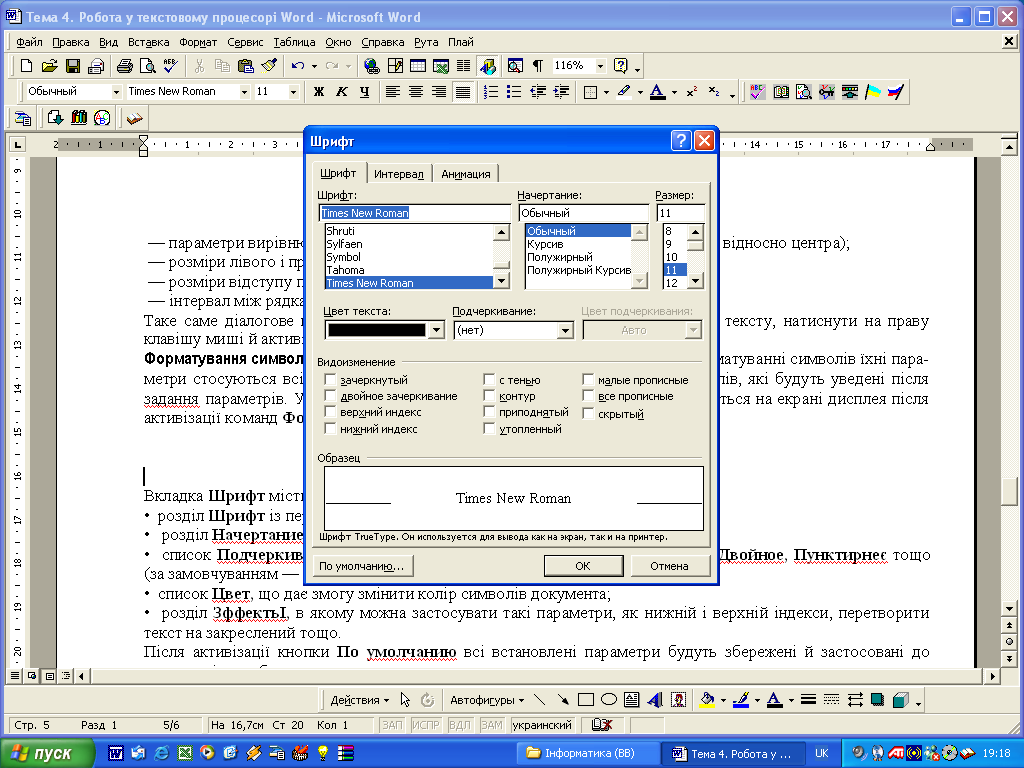Open the 116% zoom dropdown

coord(600,66)
